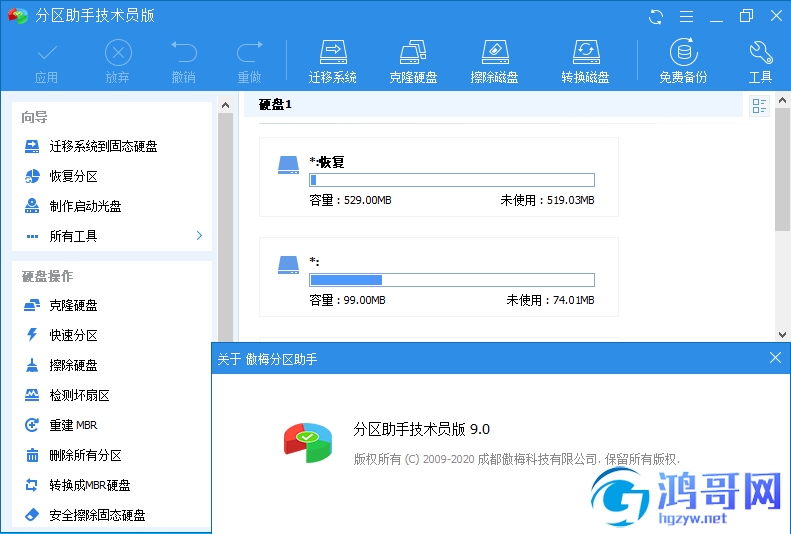Click the right pane scrollbar down arrow
The height and width of the screenshot is (534, 791).
click(x=782, y=334)
